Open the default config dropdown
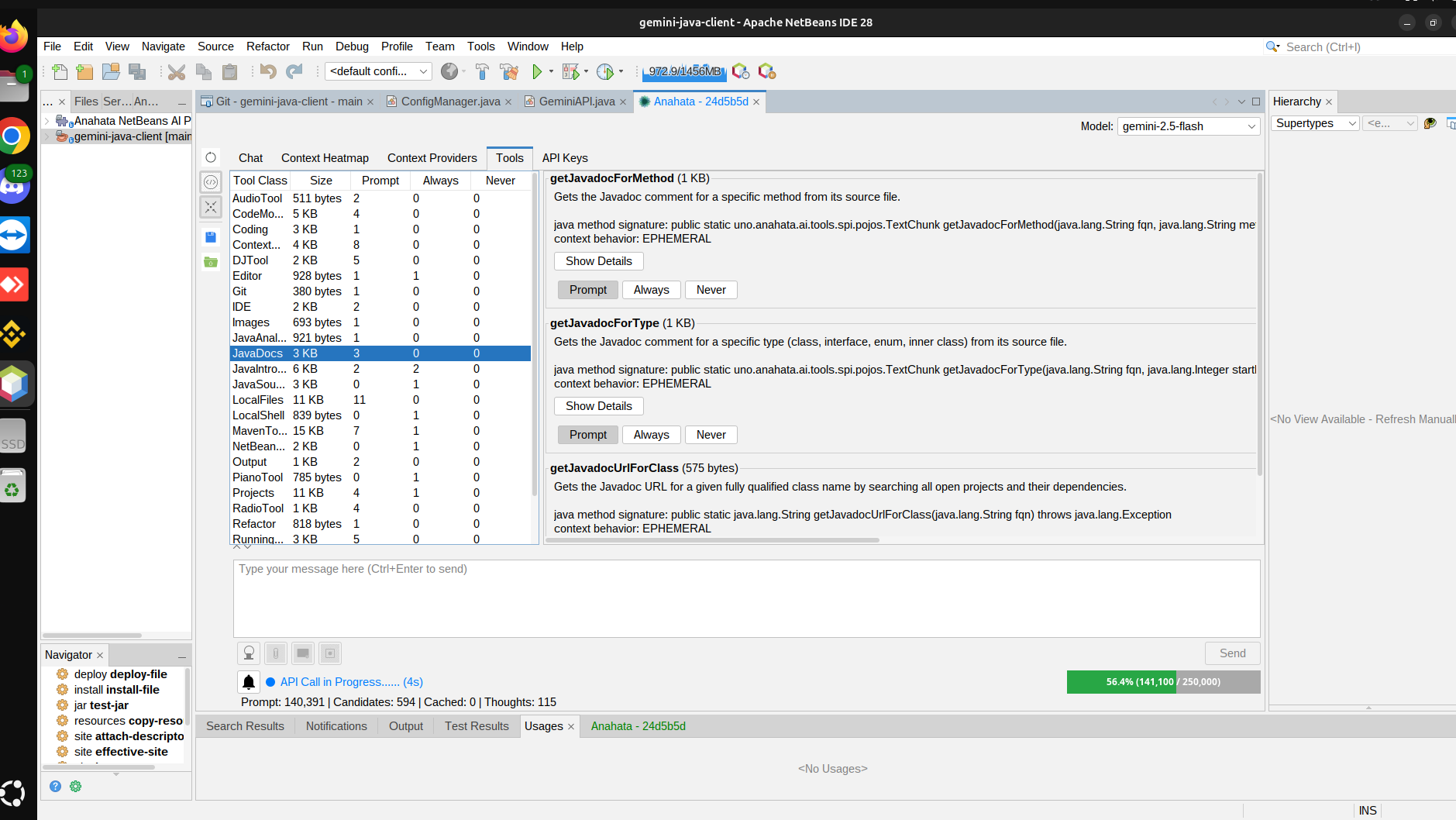The width and height of the screenshot is (1456, 820). click(378, 71)
